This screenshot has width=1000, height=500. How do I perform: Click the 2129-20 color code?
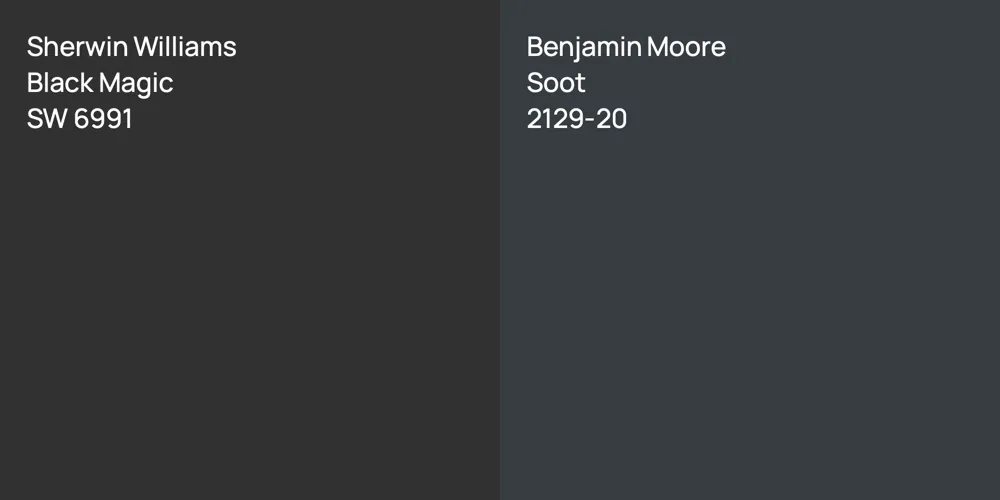tap(577, 119)
